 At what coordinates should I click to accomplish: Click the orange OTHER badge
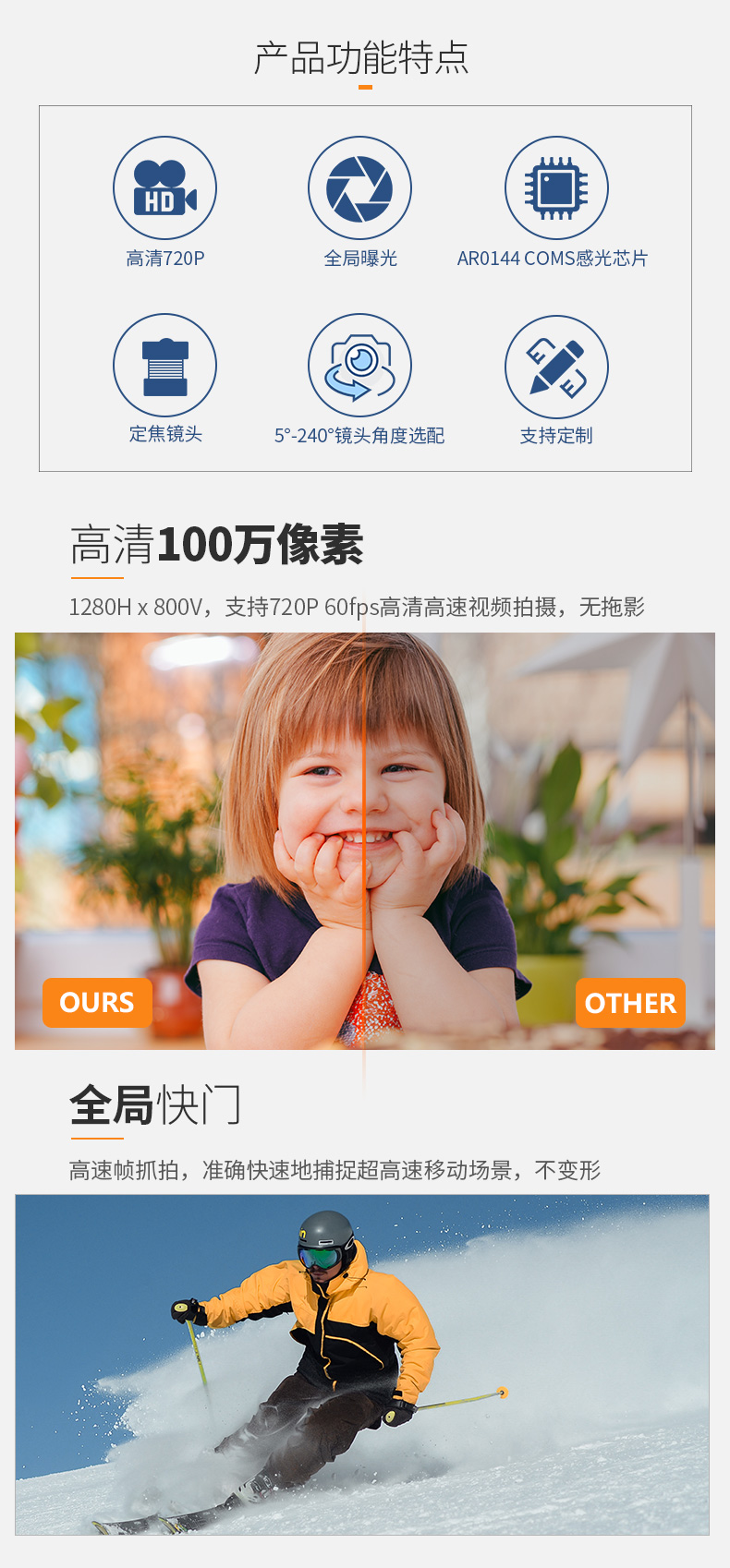coord(630,1003)
